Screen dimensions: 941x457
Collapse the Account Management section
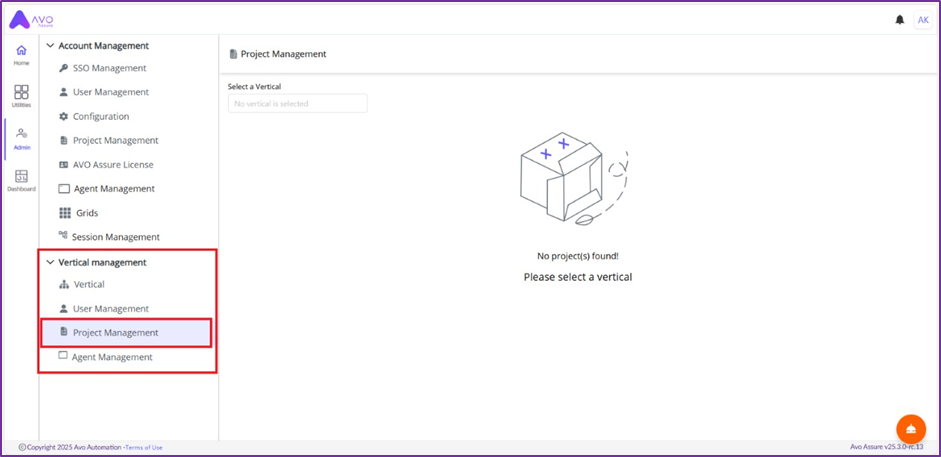click(x=50, y=46)
